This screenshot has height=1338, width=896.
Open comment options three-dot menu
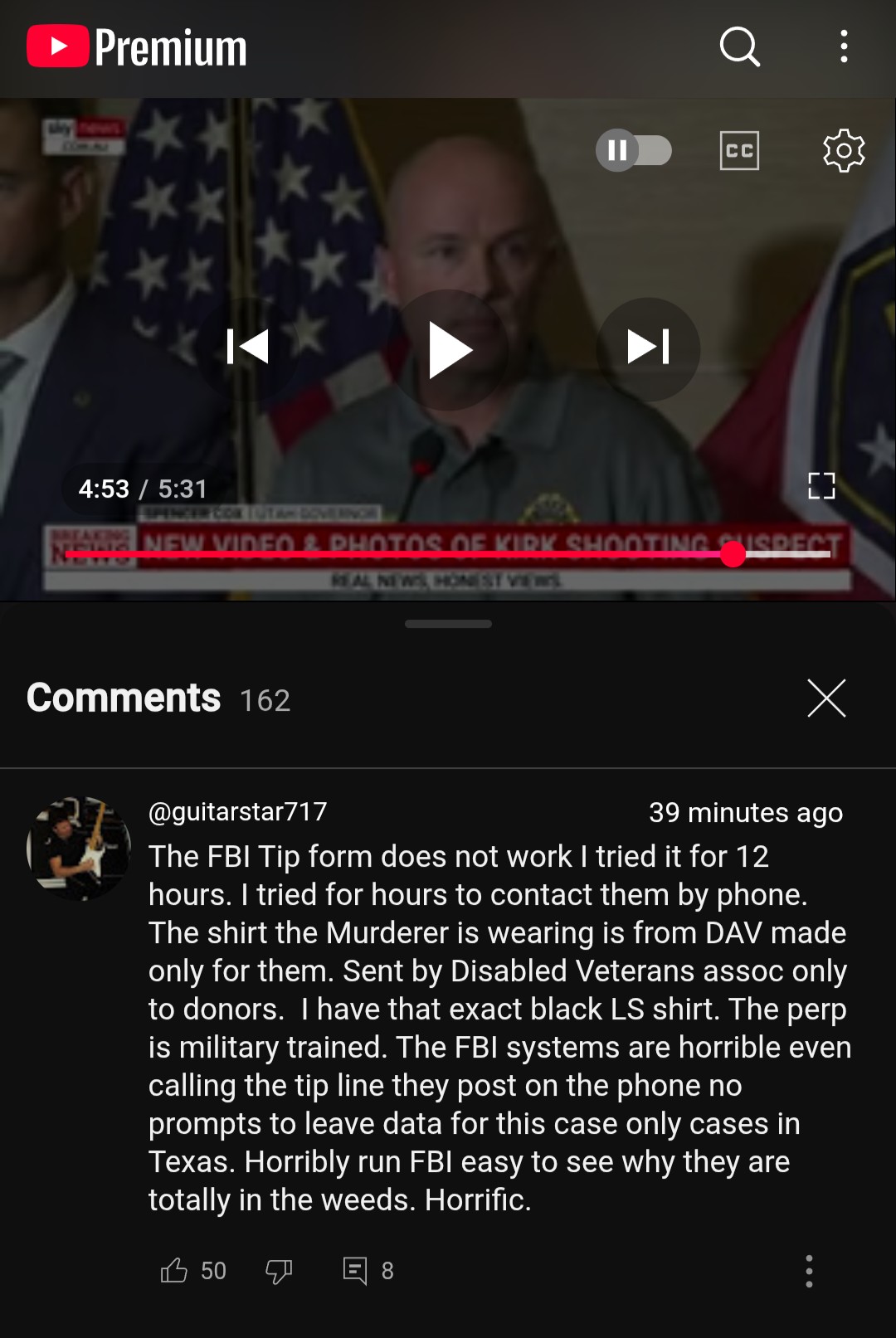click(x=809, y=1271)
